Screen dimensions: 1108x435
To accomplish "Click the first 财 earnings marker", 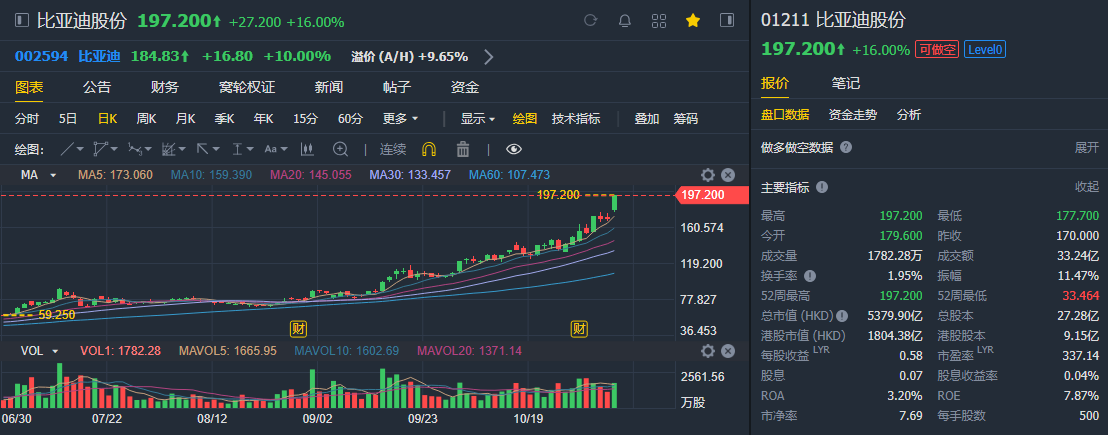I will pos(298,328).
